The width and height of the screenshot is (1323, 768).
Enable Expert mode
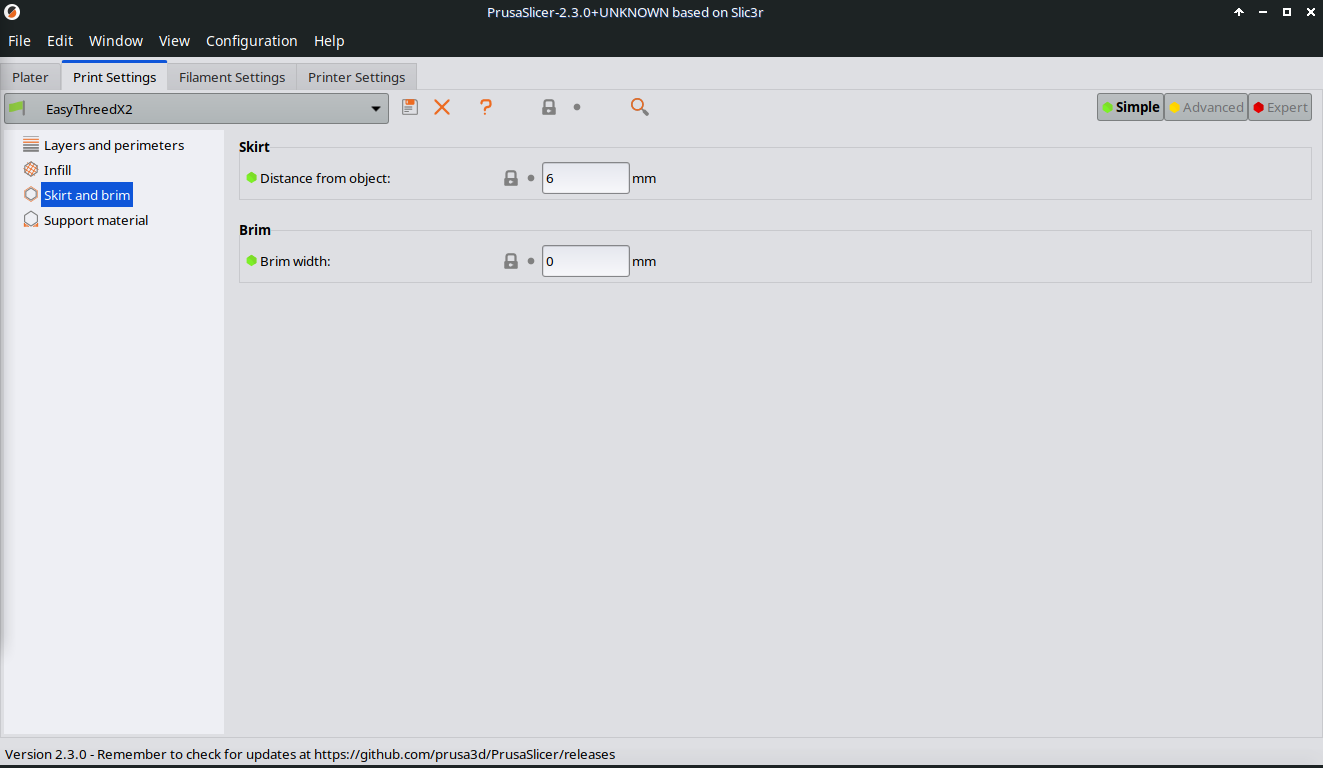click(x=1280, y=107)
